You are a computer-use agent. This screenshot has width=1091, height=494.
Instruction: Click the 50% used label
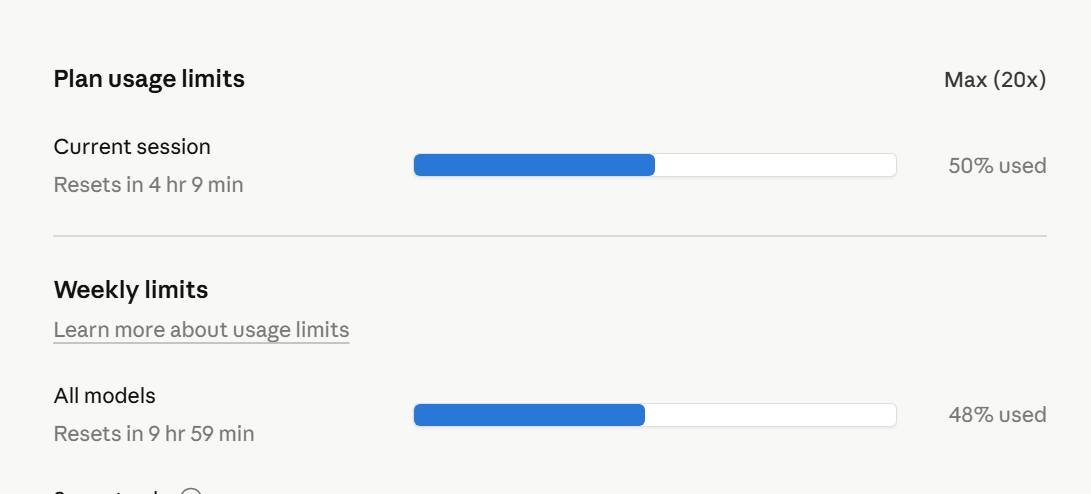(x=997, y=166)
